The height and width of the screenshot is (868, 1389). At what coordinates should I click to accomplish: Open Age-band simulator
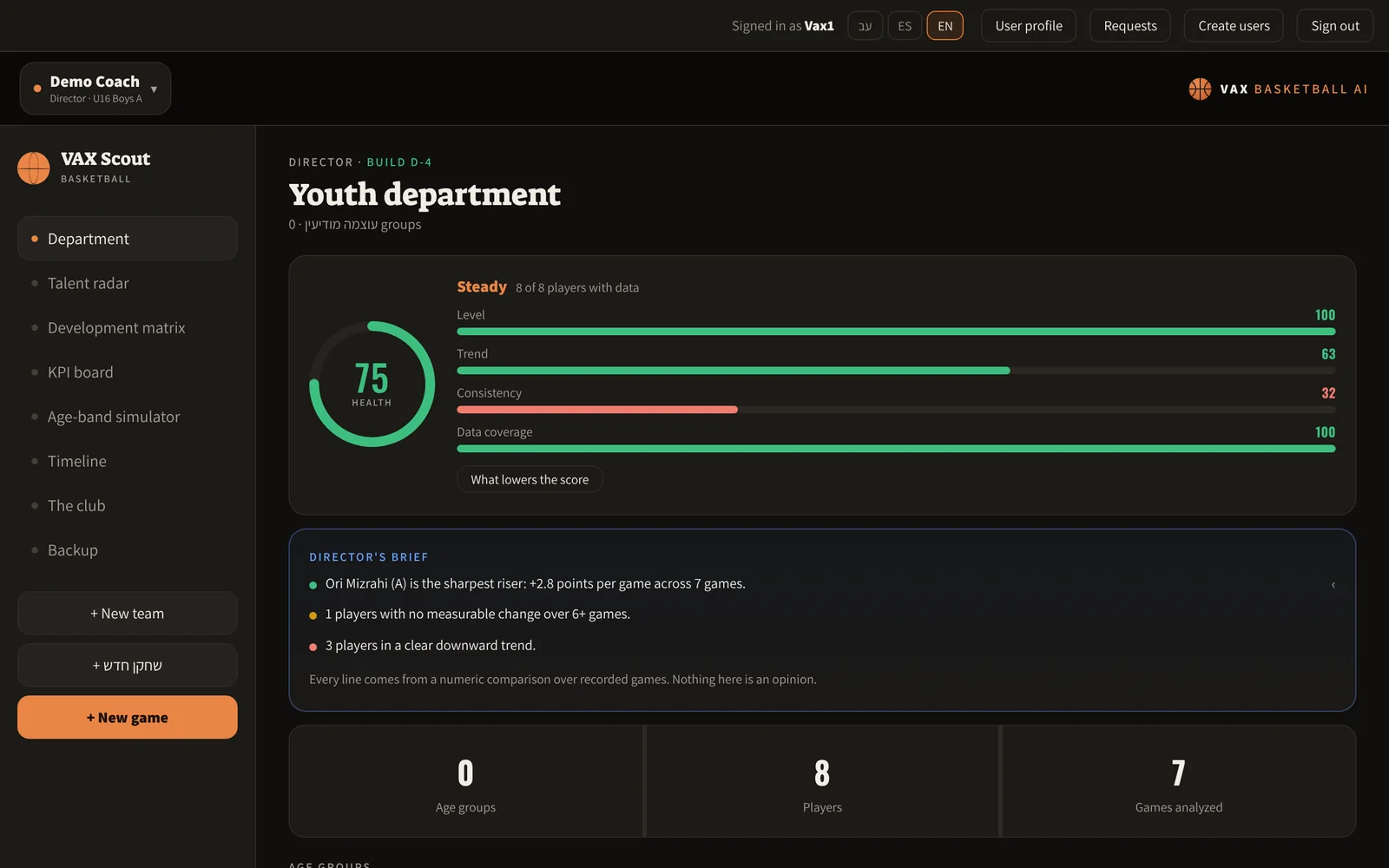pyautogui.click(x=128, y=417)
